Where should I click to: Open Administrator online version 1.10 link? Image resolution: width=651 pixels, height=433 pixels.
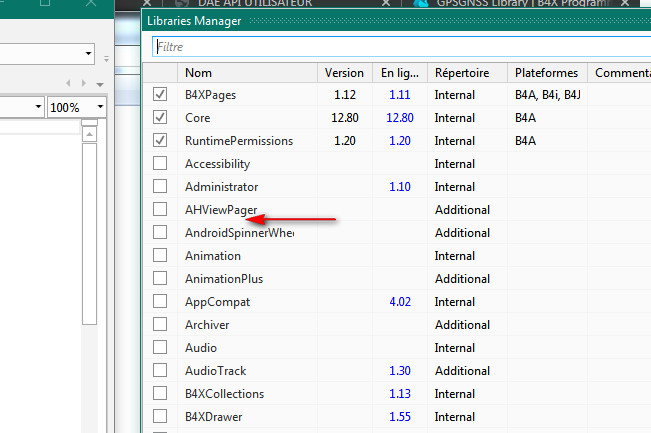[400, 187]
